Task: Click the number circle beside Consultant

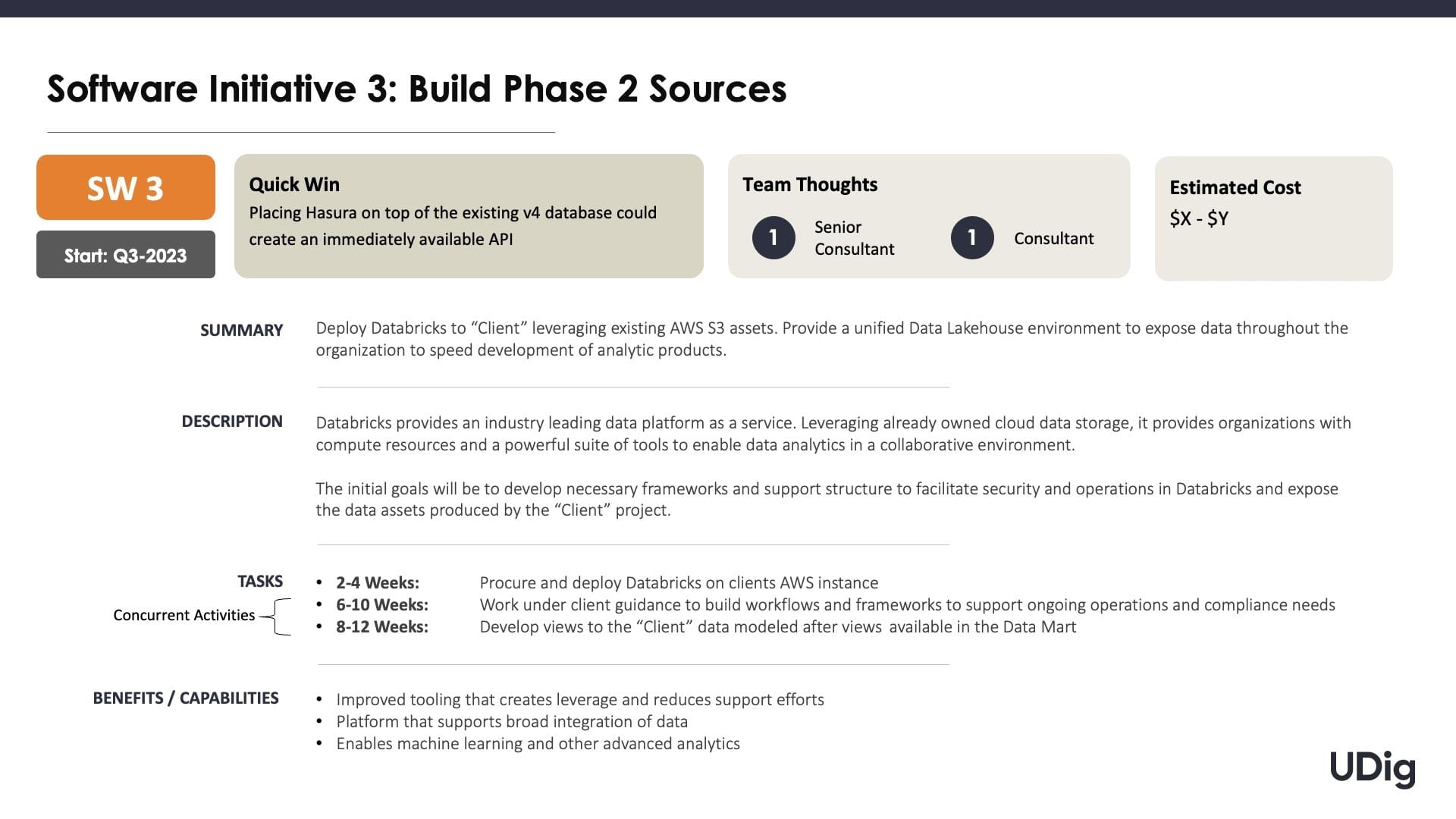Action: pos(972,237)
